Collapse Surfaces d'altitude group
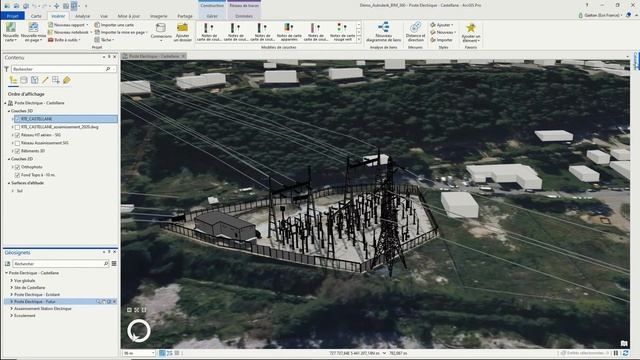Screen dimensions: 640x360 click(x=9, y=183)
